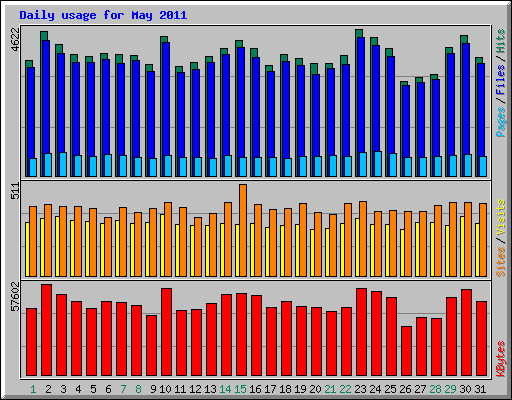Click the 57602 axis value
This screenshot has height=400, width=512.
pyautogui.click(x=15, y=296)
